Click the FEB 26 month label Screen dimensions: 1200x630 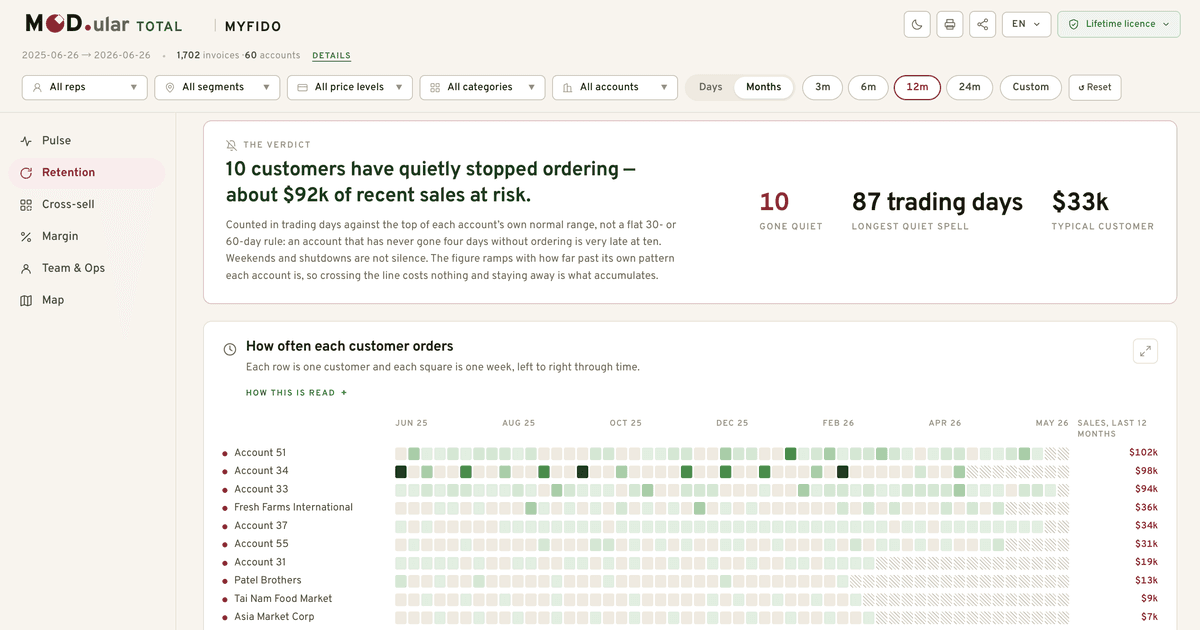click(838, 423)
